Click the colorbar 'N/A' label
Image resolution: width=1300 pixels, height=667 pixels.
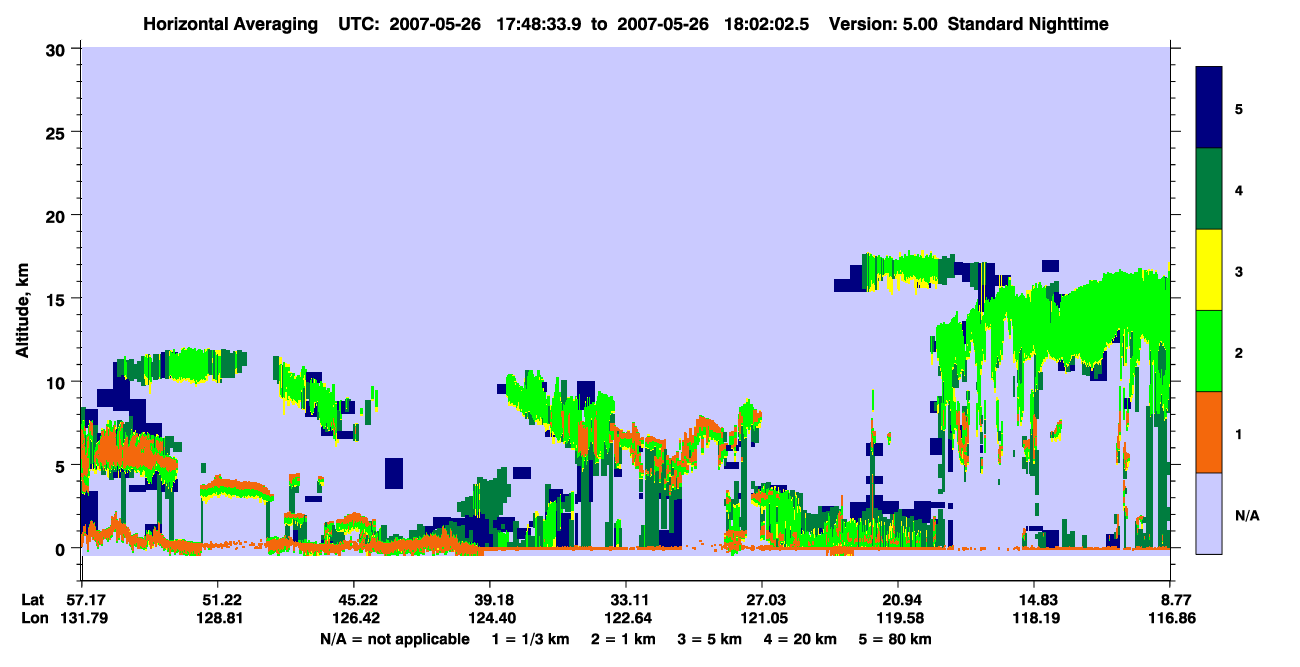point(1246,516)
